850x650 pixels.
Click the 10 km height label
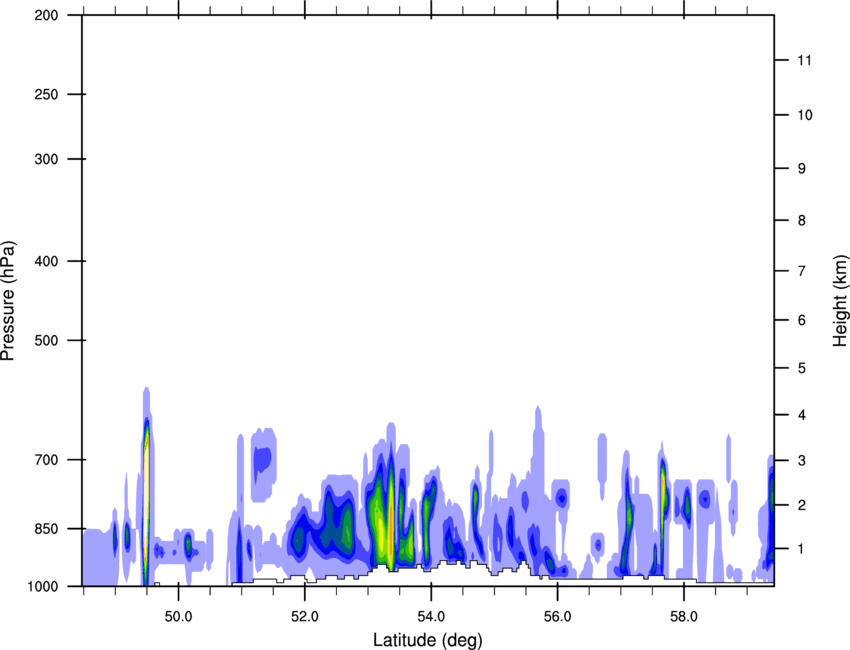coord(804,115)
